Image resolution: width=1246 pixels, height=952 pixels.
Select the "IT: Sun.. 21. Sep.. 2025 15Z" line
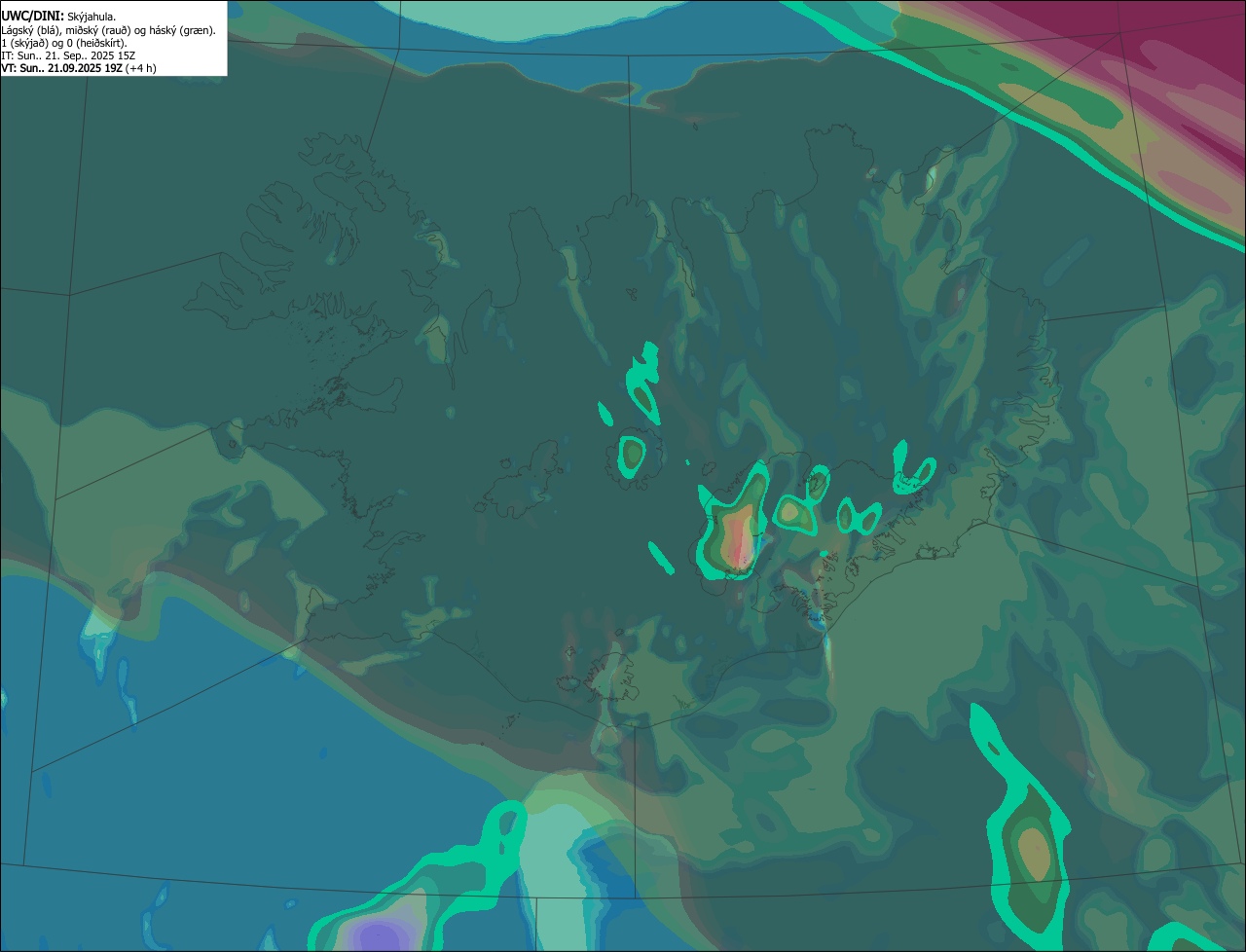pyautogui.click(x=68, y=55)
